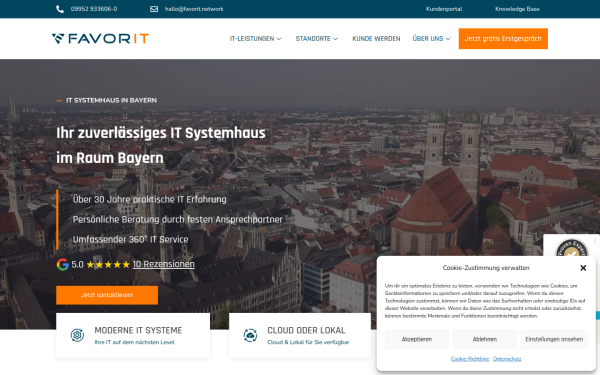Open the Kunde werden menu item
This screenshot has width=600, height=375.
point(376,39)
